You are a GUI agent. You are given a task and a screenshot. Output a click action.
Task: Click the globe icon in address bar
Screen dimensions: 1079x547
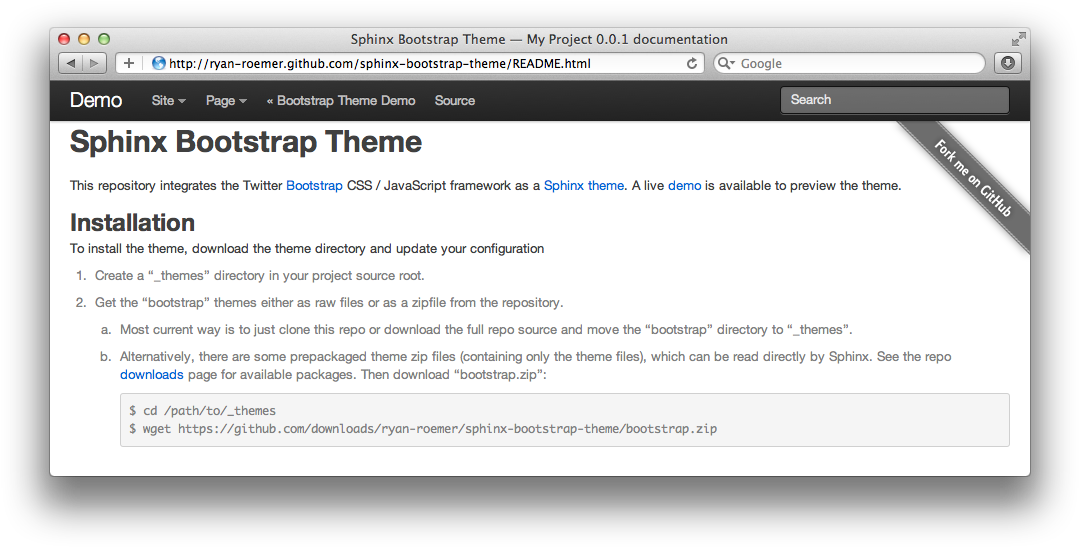[x=158, y=63]
